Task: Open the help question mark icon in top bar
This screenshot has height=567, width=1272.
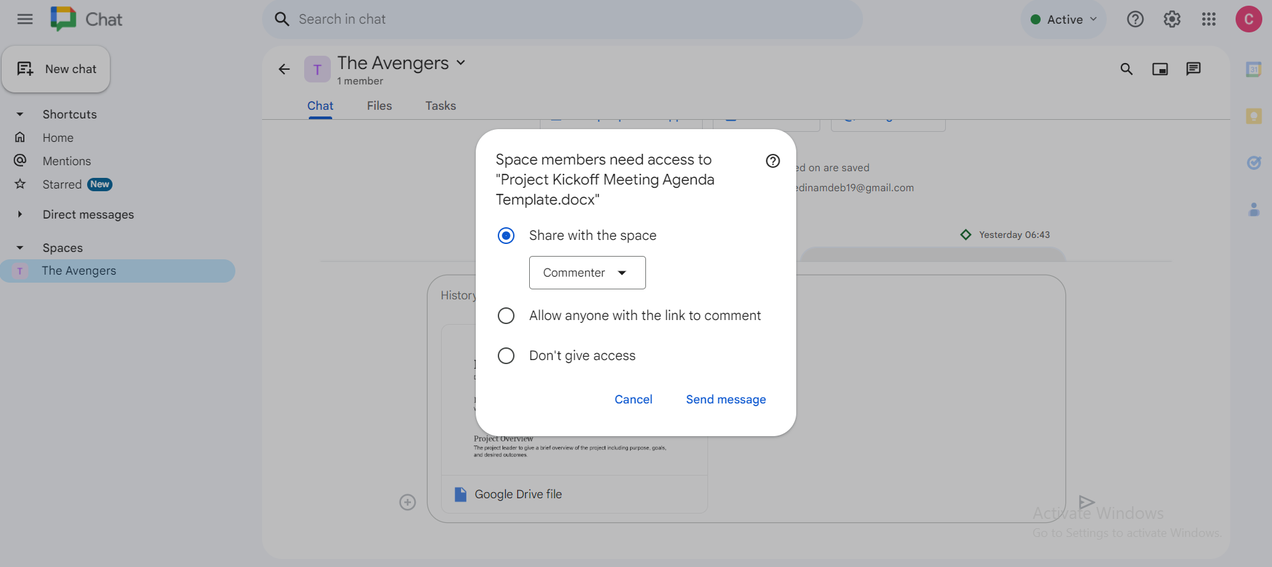Action: [1135, 19]
